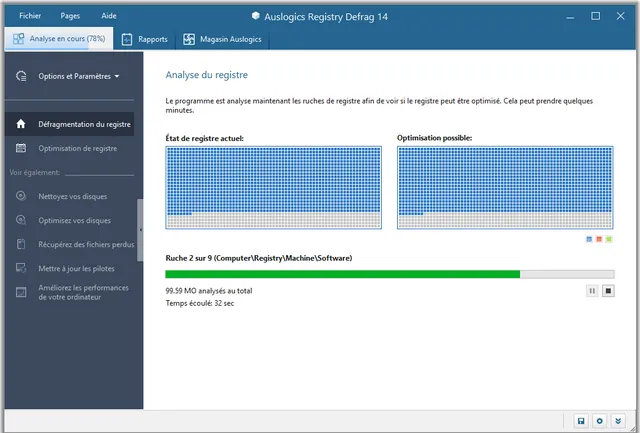Click the Optimisez vos disques link
Viewport: 640px width, 433px height.
74,221
